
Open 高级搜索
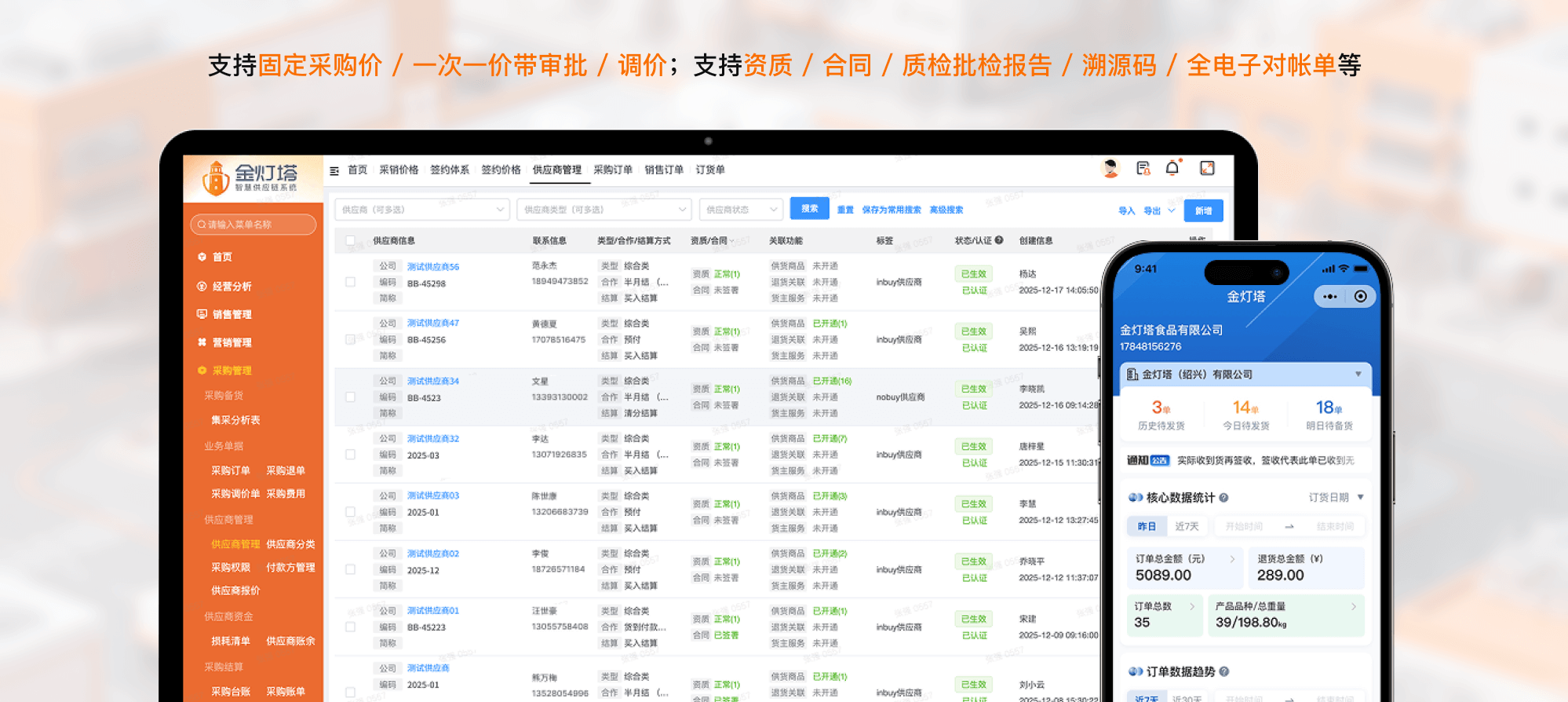click(x=946, y=210)
